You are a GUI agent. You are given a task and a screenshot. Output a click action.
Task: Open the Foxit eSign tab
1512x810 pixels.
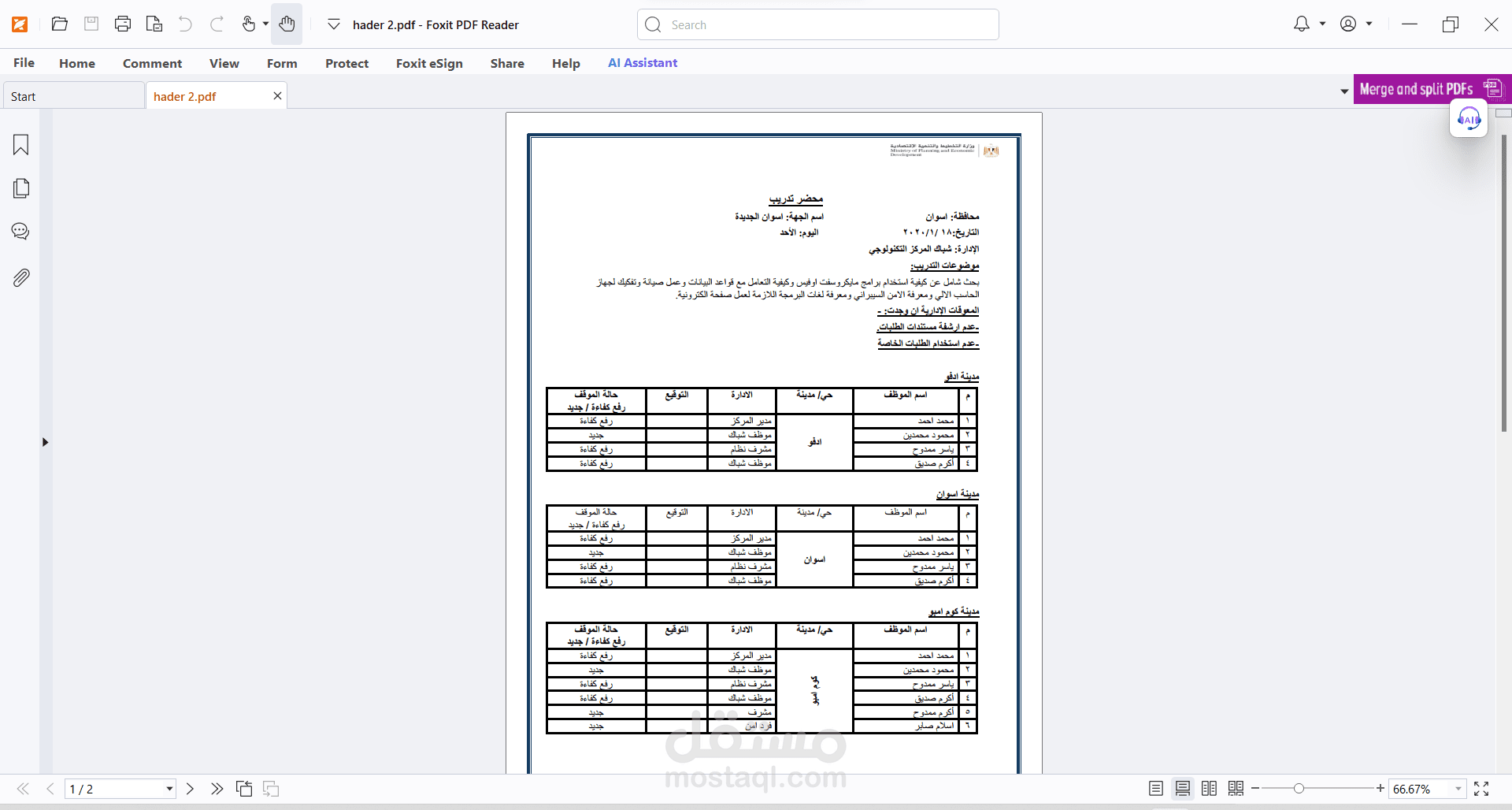click(x=429, y=63)
